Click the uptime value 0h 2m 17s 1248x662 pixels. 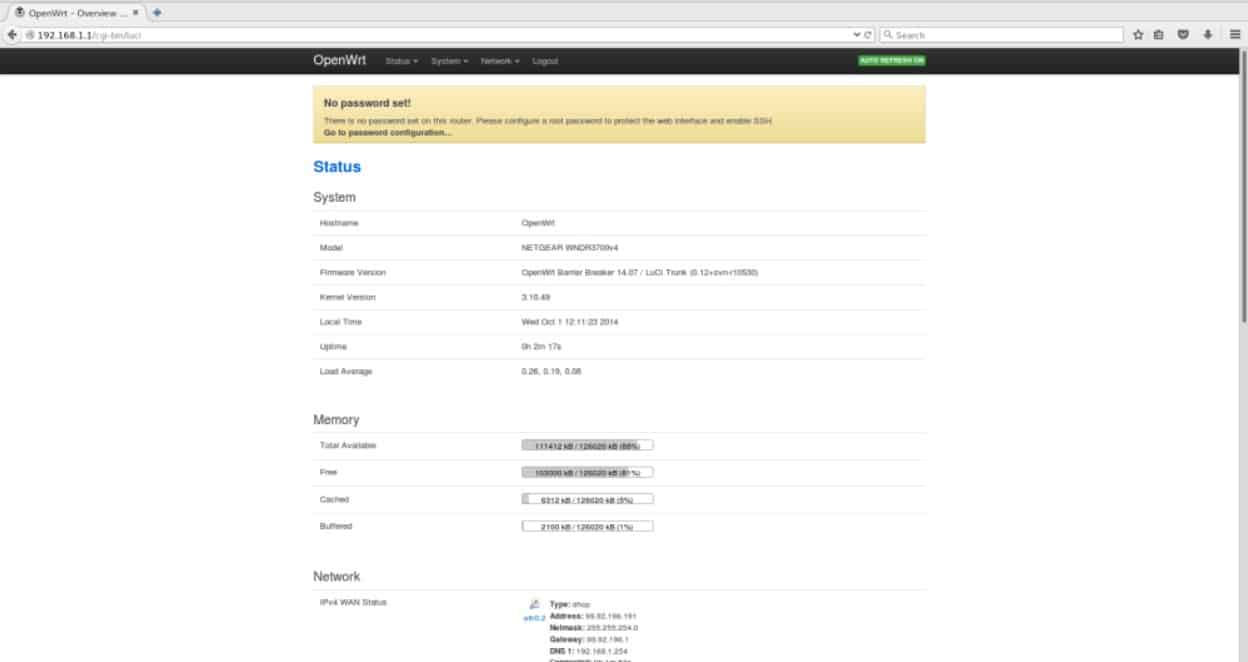[x=541, y=347]
